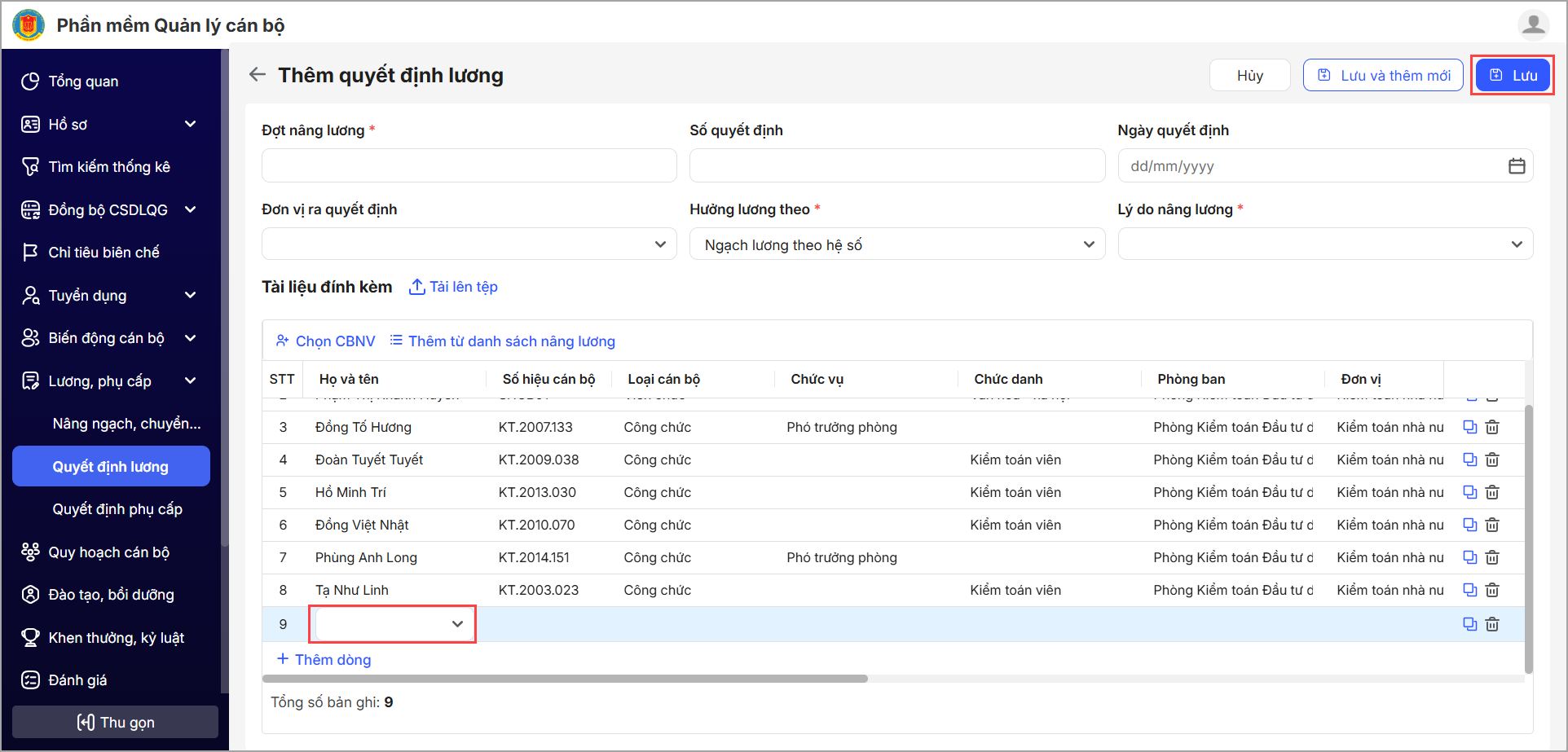This screenshot has width=1568, height=752.
Task: Click the trash icon for Tạ Như Linh
Action: (1492, 590)
